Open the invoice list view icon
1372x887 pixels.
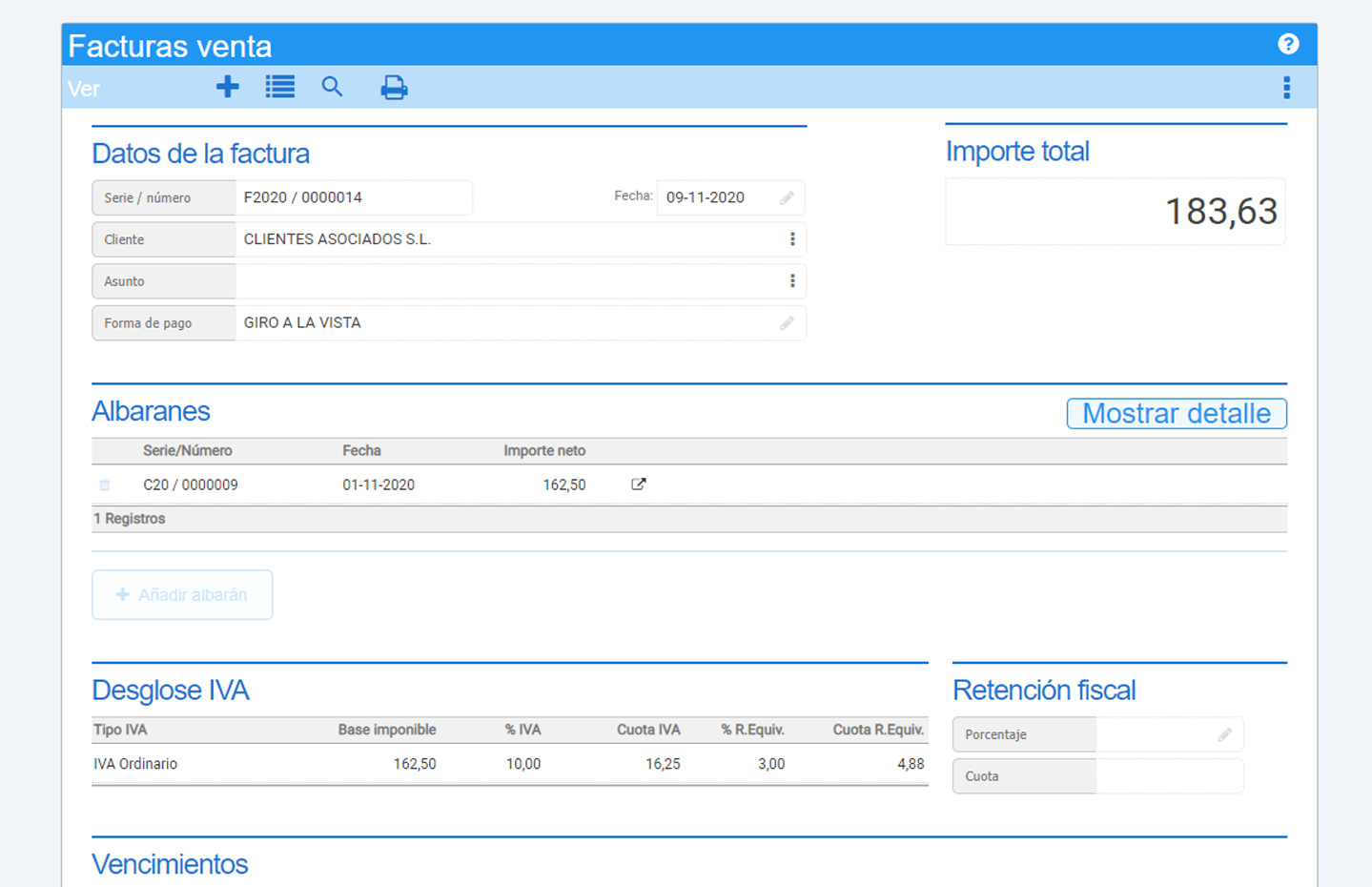point(279,88)
